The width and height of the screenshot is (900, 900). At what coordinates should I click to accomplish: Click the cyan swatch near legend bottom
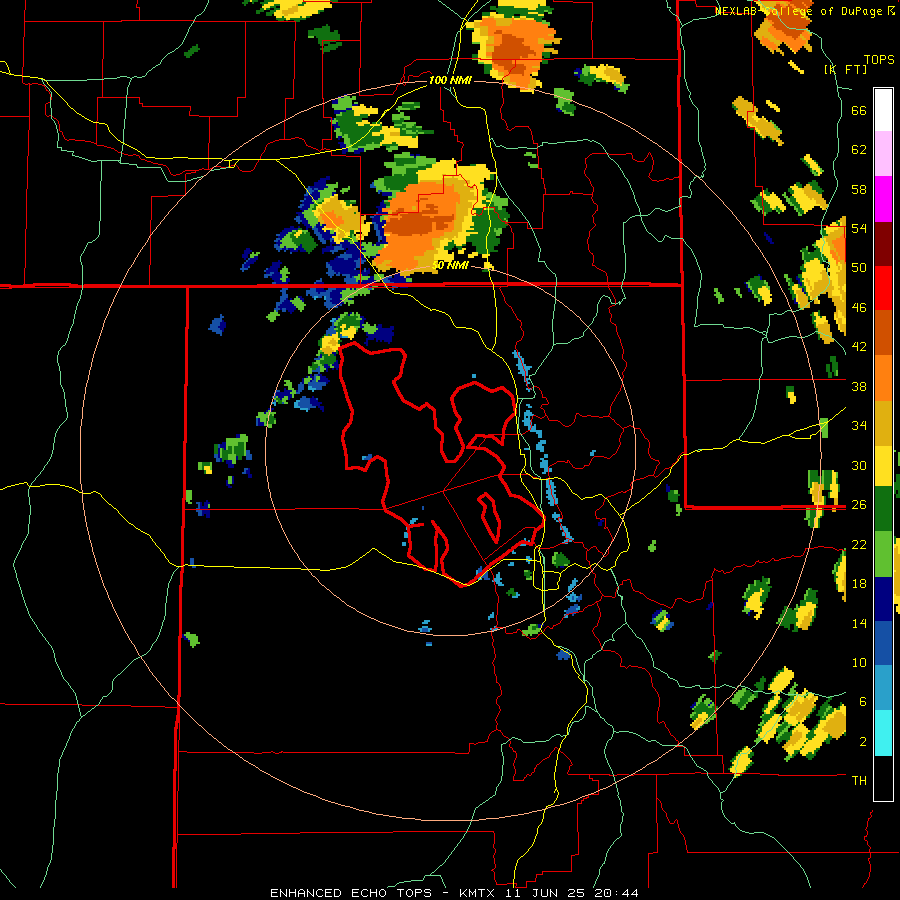tap(883, 733)
